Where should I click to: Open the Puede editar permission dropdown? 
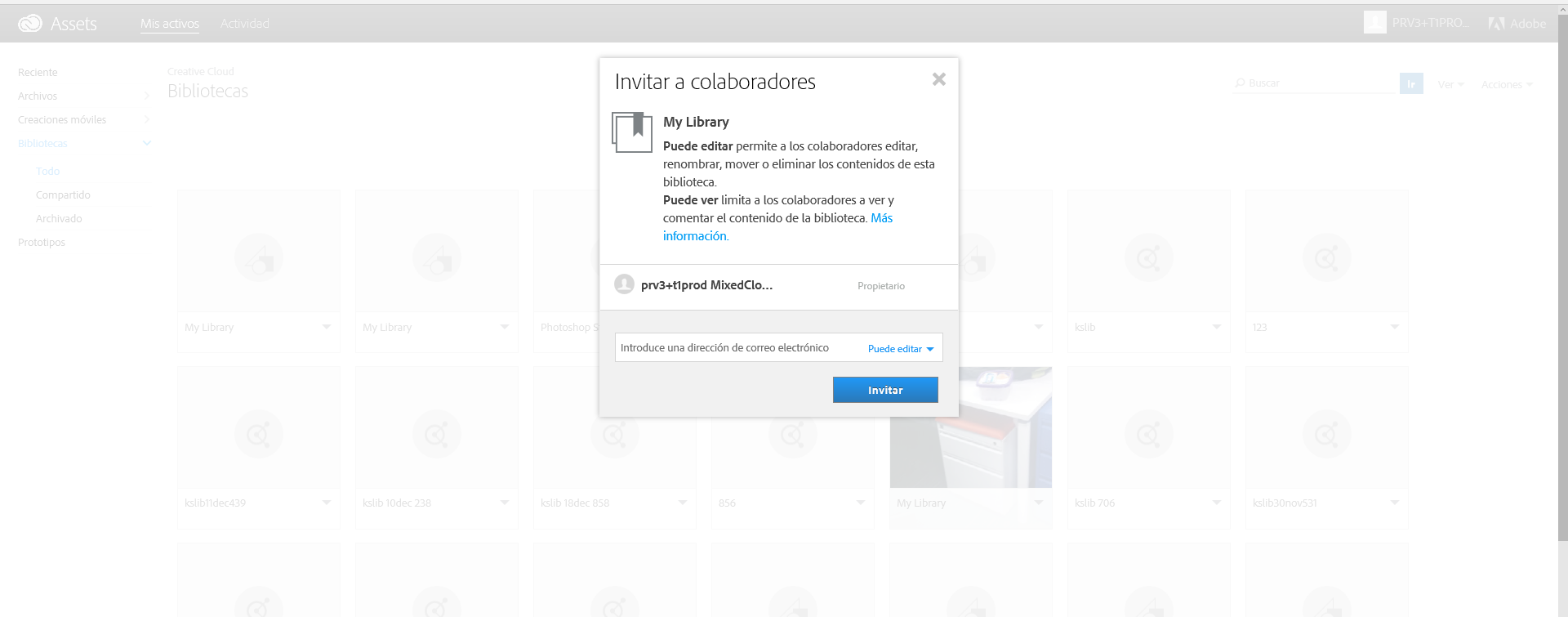tap(900, 349)
